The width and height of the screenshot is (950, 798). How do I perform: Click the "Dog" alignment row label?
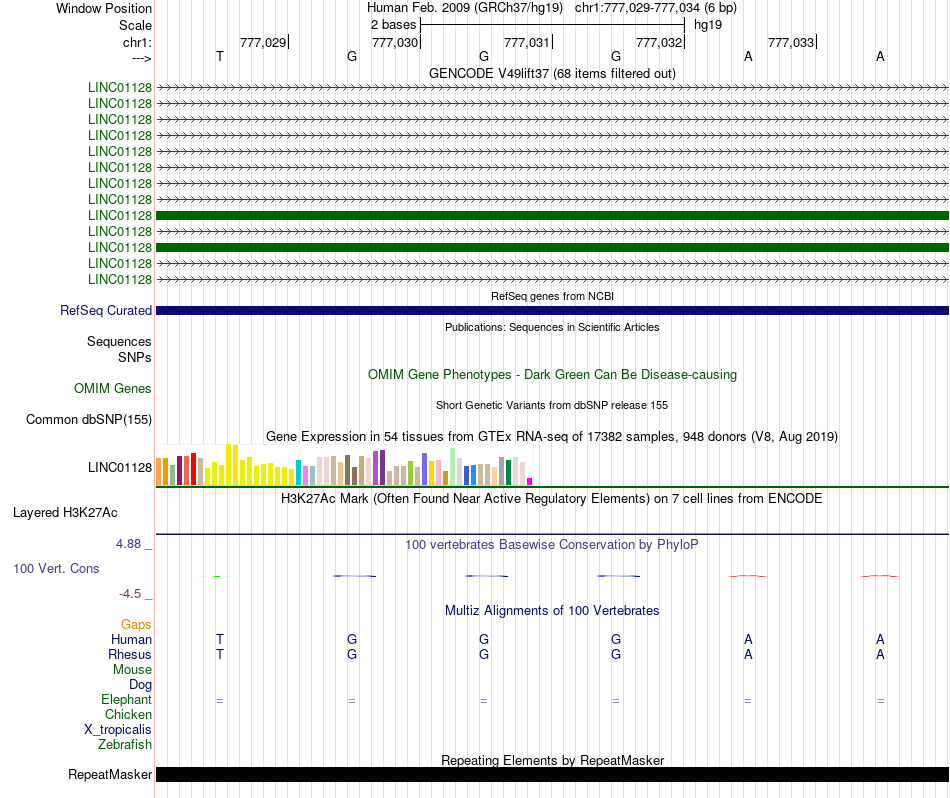click(140, 685)
